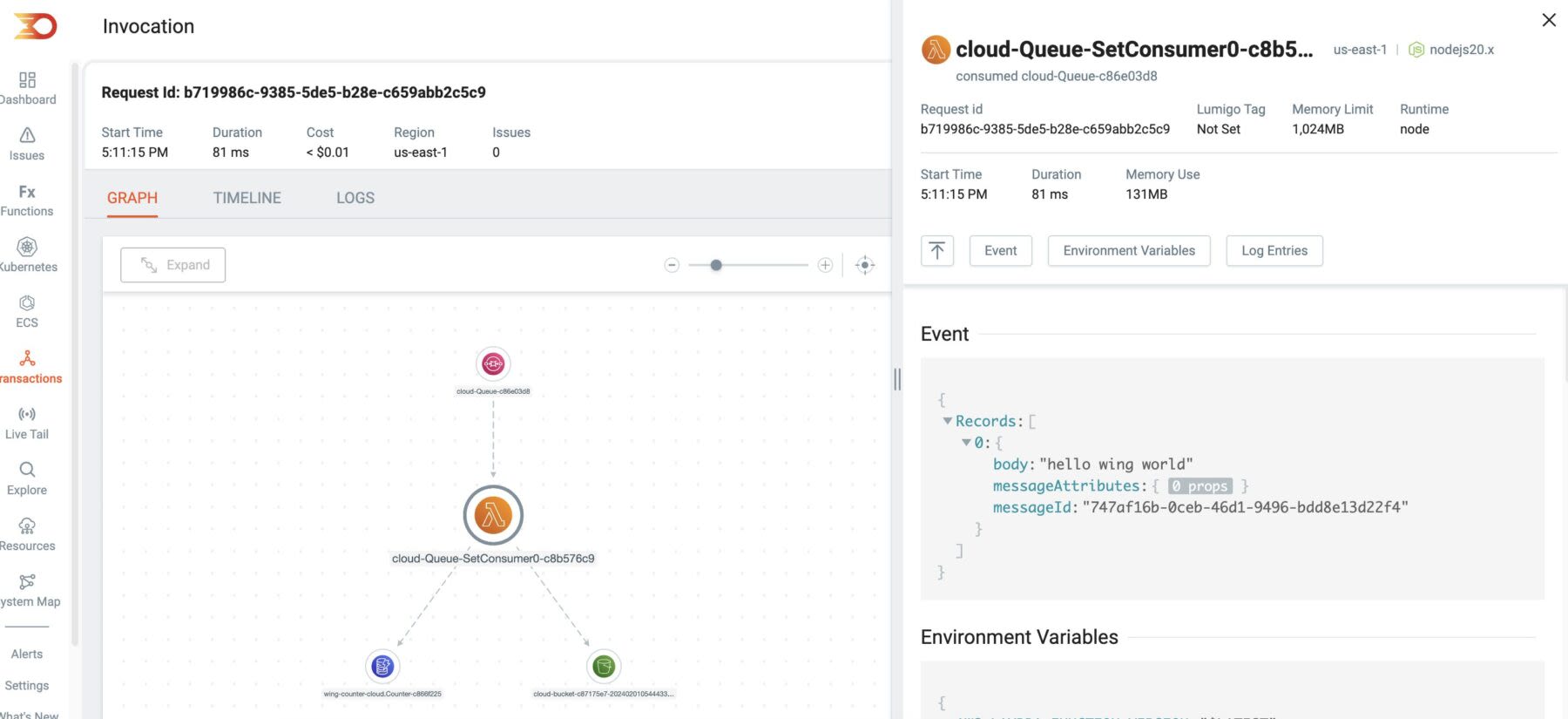Open Live Tail from the sidebar

coord(27,423)
